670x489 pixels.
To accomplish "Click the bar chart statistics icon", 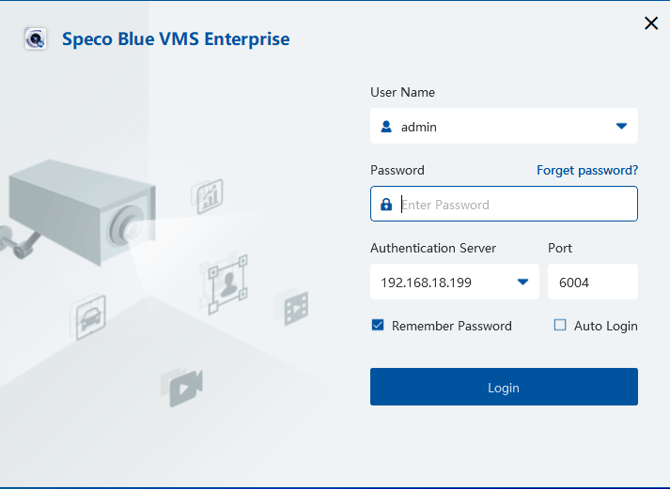I will pyautogui.click(x=210, y=196).
